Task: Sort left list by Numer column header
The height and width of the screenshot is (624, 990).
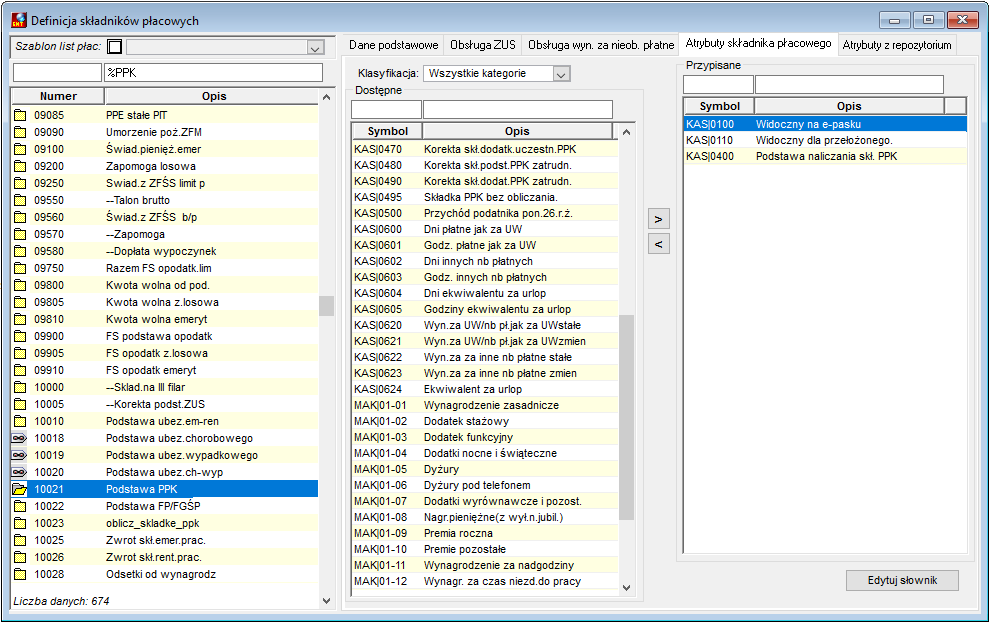Action: coord(58,96)
